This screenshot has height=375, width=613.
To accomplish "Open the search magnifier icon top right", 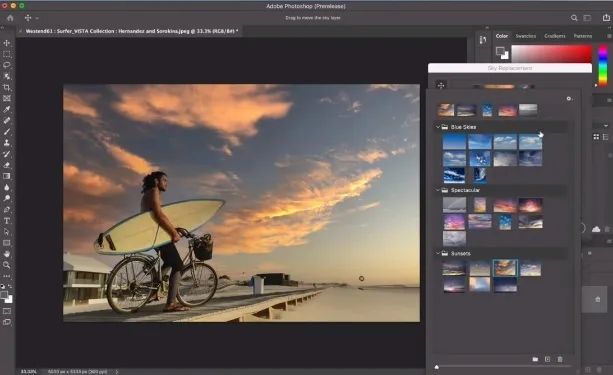I will [x=574, y=18].
